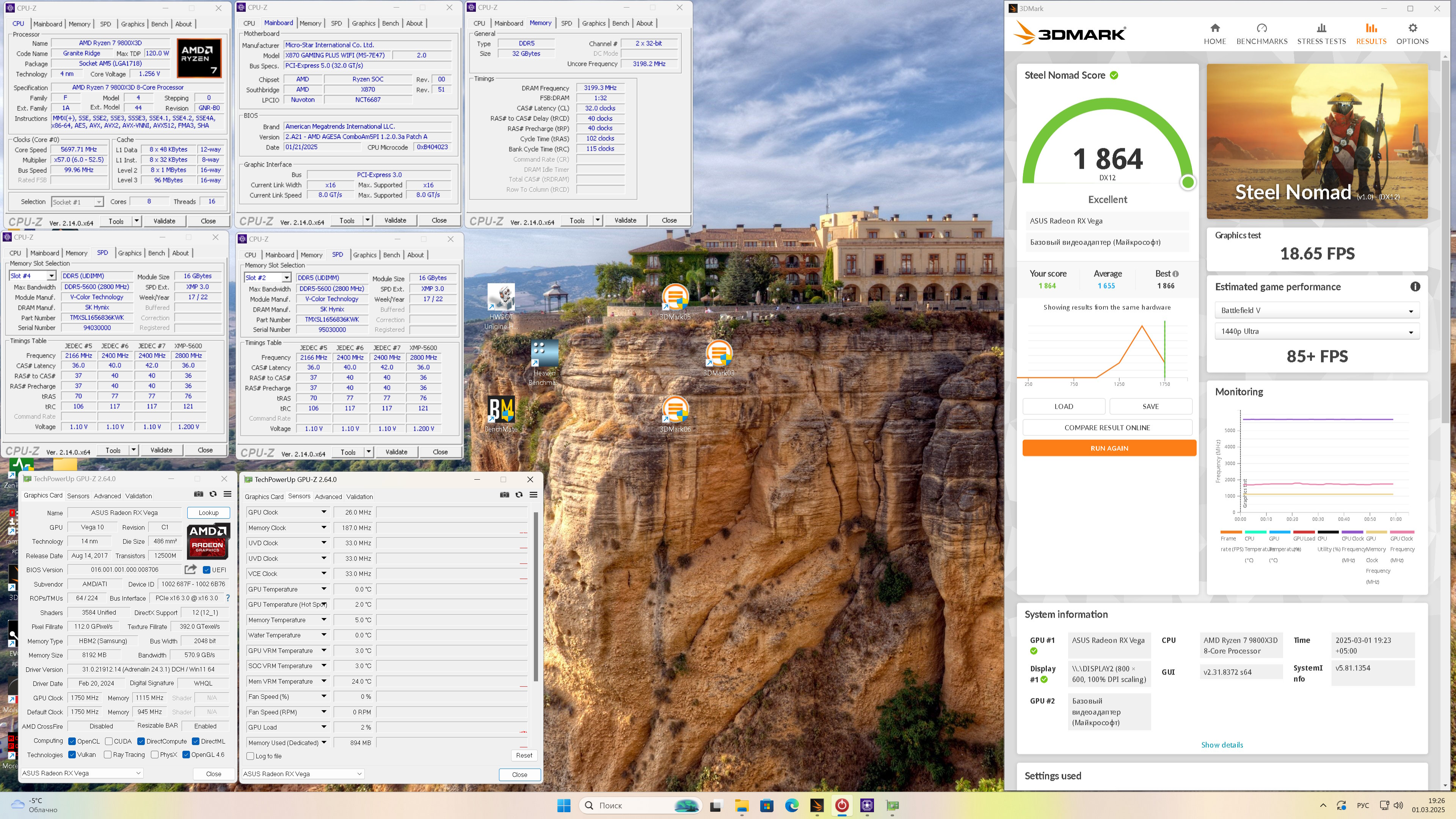The width and height of the screenshot is (1456, 819).
Task: Open the Tools dropdown arrow in CPU-Z Mainboard window
Action: click(x=367, y=220)
